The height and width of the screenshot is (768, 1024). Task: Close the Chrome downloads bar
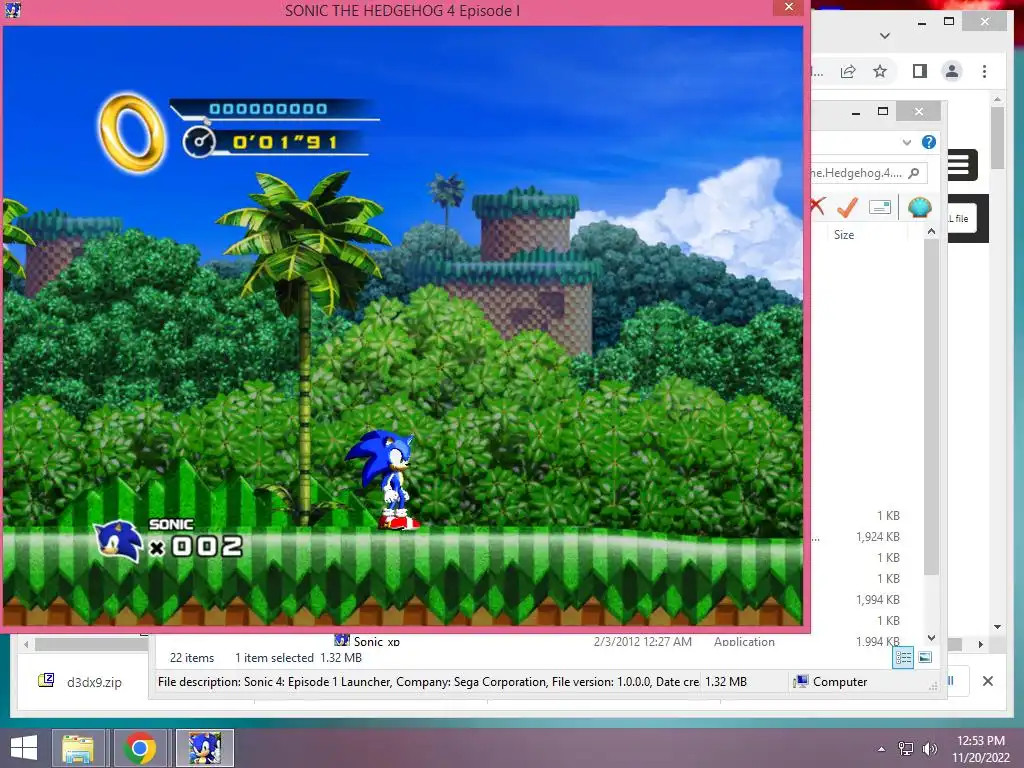(987, 681)
